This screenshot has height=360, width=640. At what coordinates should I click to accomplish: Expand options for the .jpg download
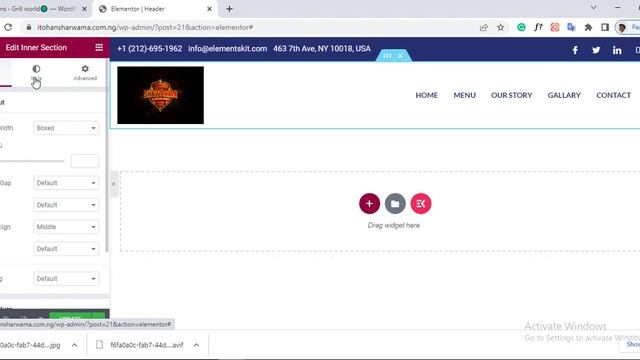pyautogui.click(x=74, y=345)
